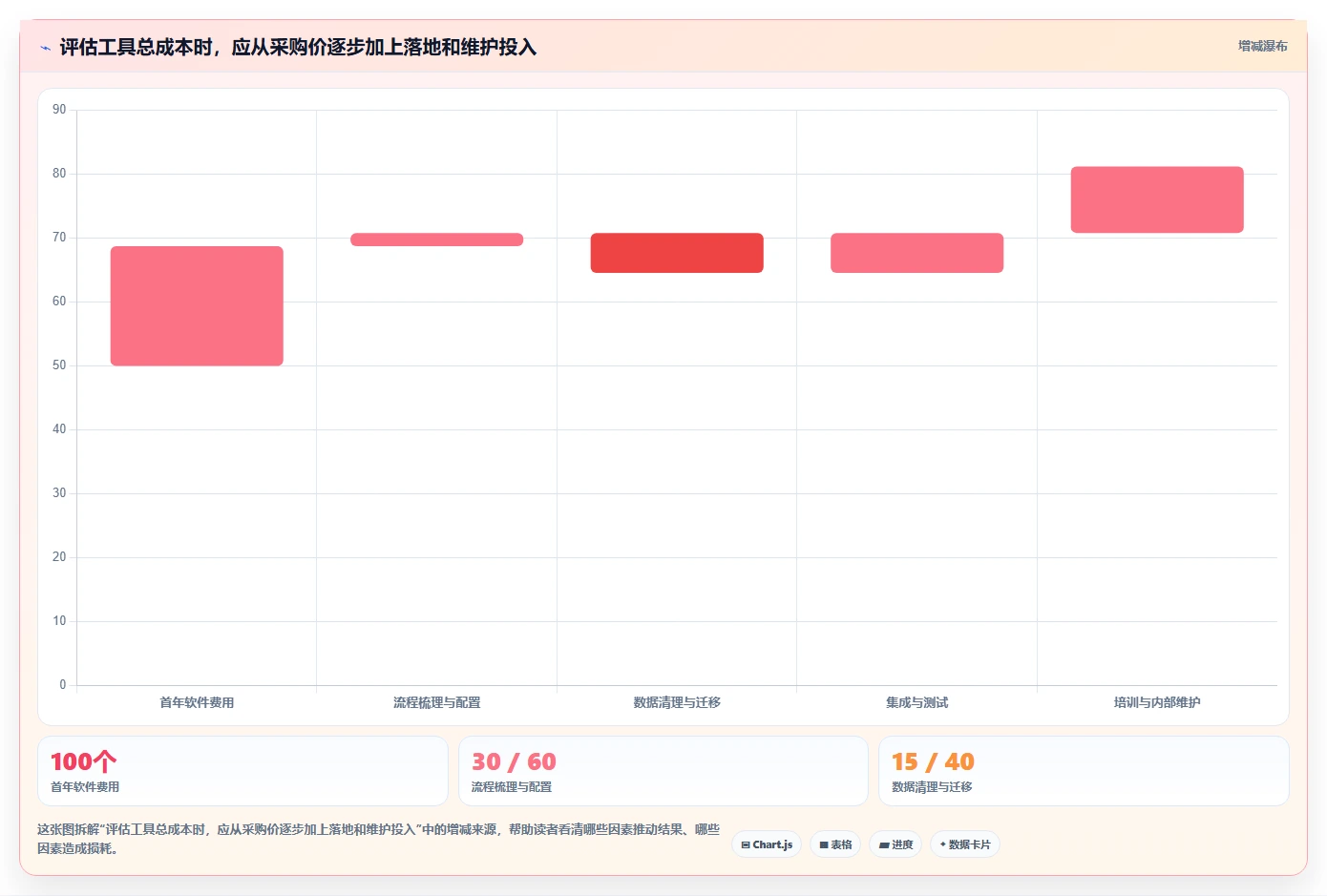
Task: Click the y-axis value 50
Action: (x=59, y=365)
